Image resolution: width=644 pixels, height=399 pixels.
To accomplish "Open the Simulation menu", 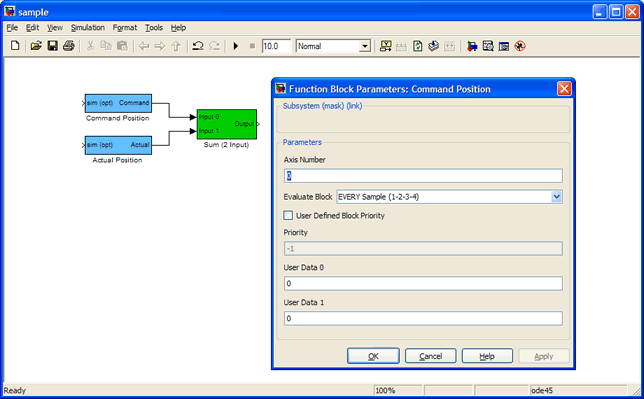I will 87,28.
